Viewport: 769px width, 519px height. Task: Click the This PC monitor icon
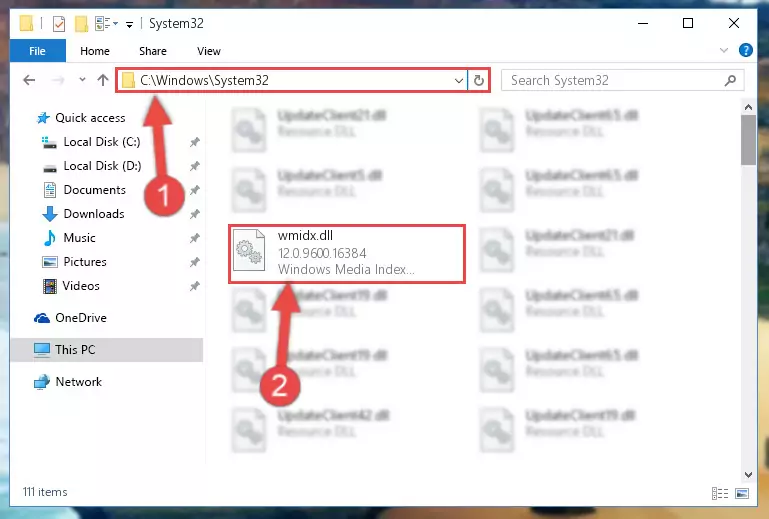(x=42, y=350)
